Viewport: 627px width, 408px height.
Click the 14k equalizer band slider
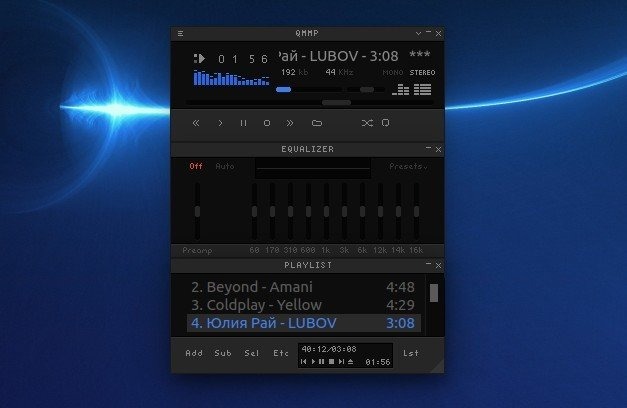click(x=398, y=211)
